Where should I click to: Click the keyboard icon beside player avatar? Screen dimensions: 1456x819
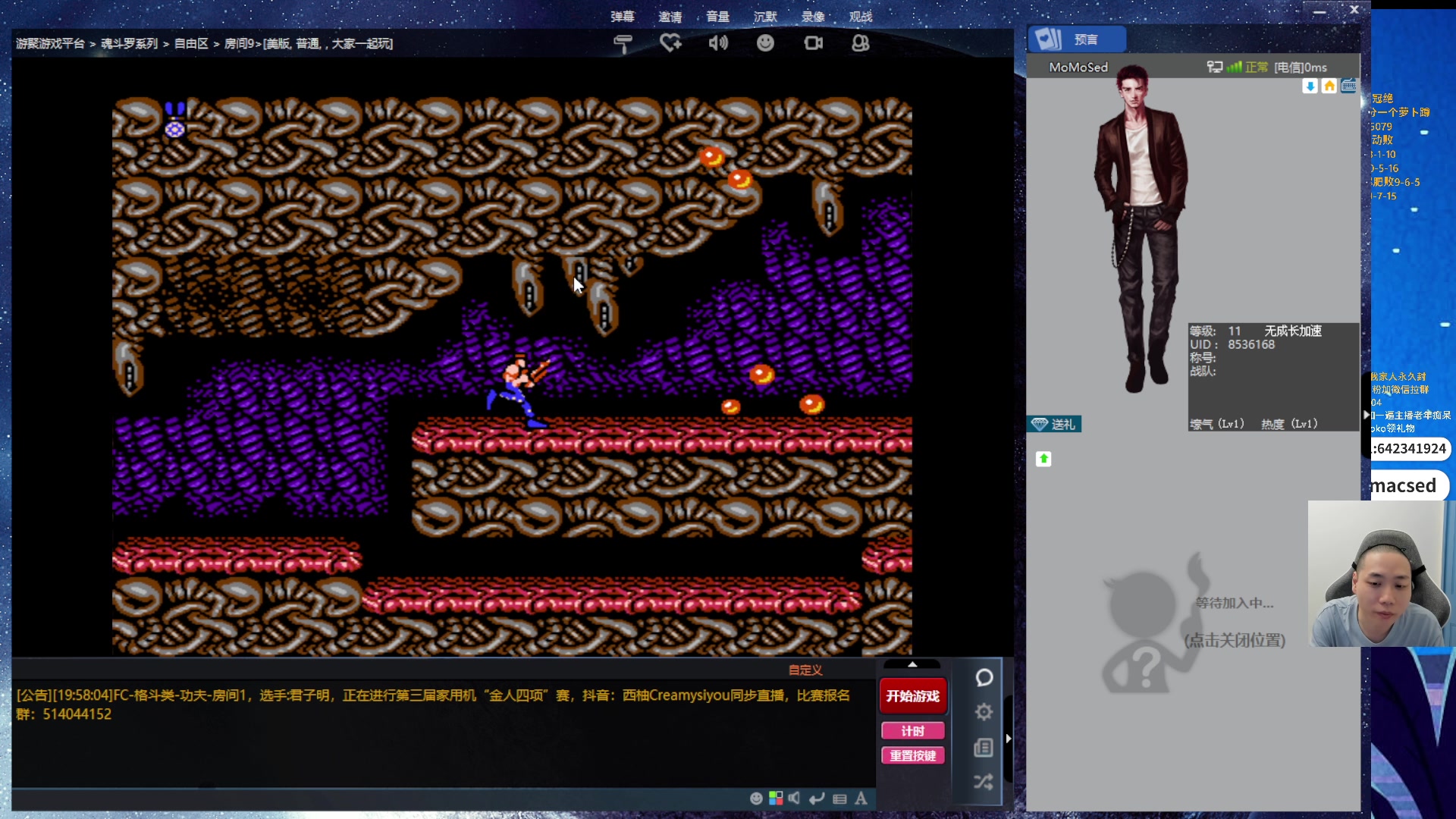click(1348, 86)
